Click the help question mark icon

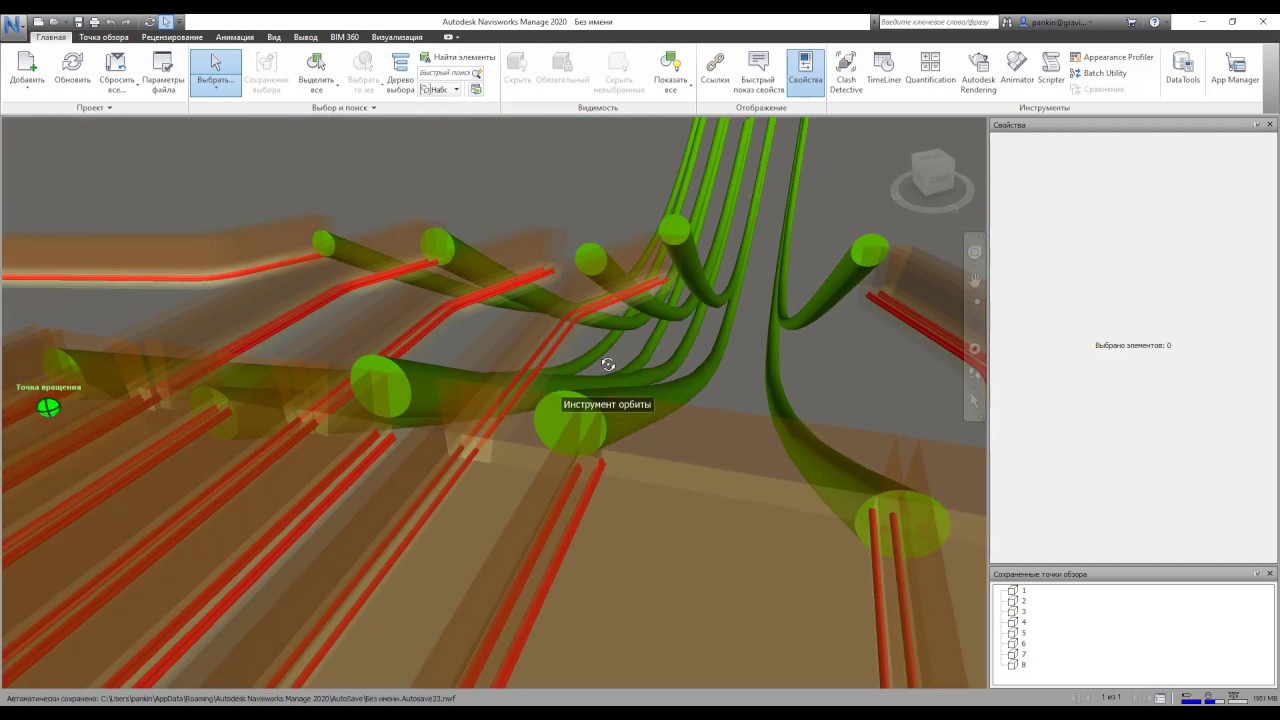(x=1154, y=22)
